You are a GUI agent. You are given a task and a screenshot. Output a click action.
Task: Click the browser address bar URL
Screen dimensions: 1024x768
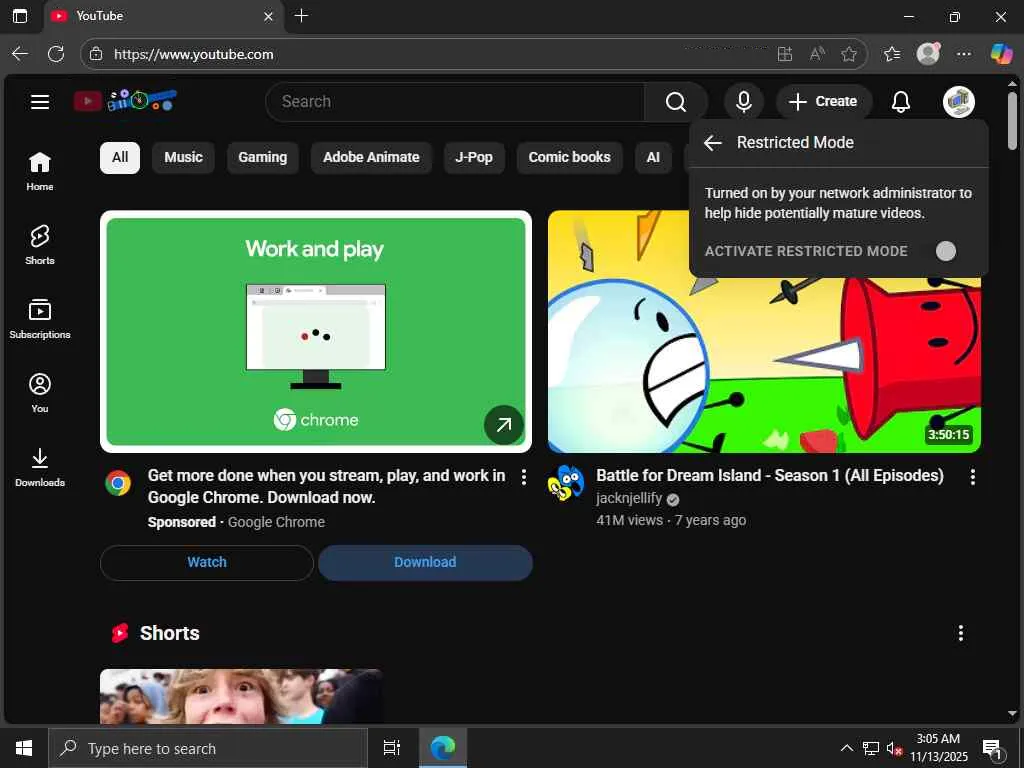tap(193, 54)
